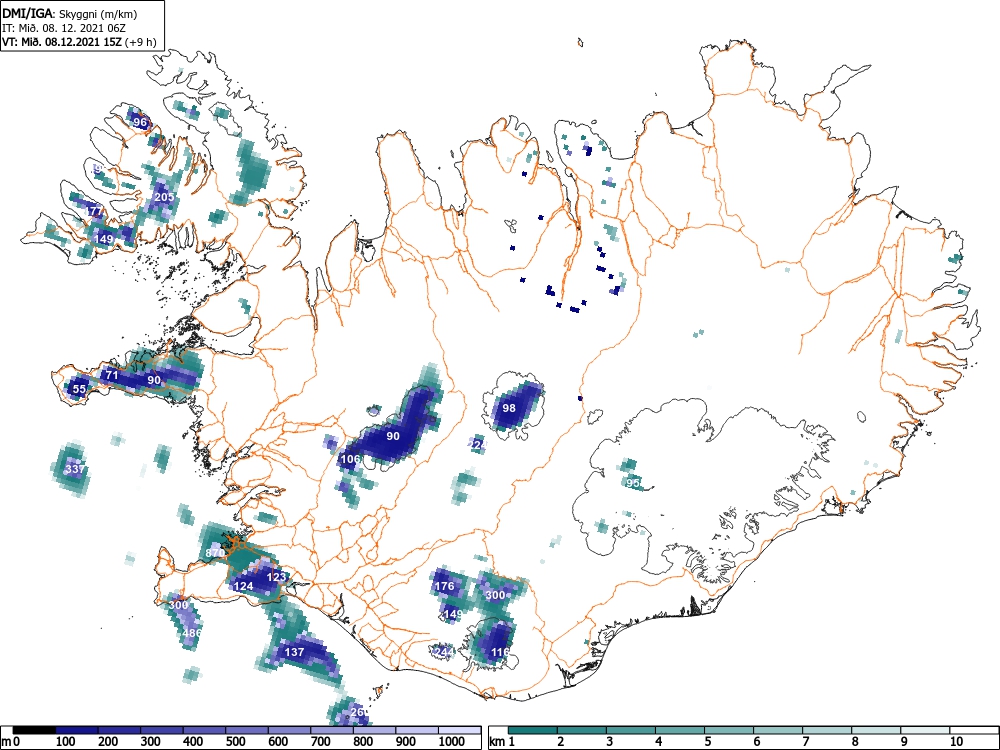Click the teal legend swatch between km 5 and 6
The height and width of the screenshot is (750, 1000).
pos(729,730)
